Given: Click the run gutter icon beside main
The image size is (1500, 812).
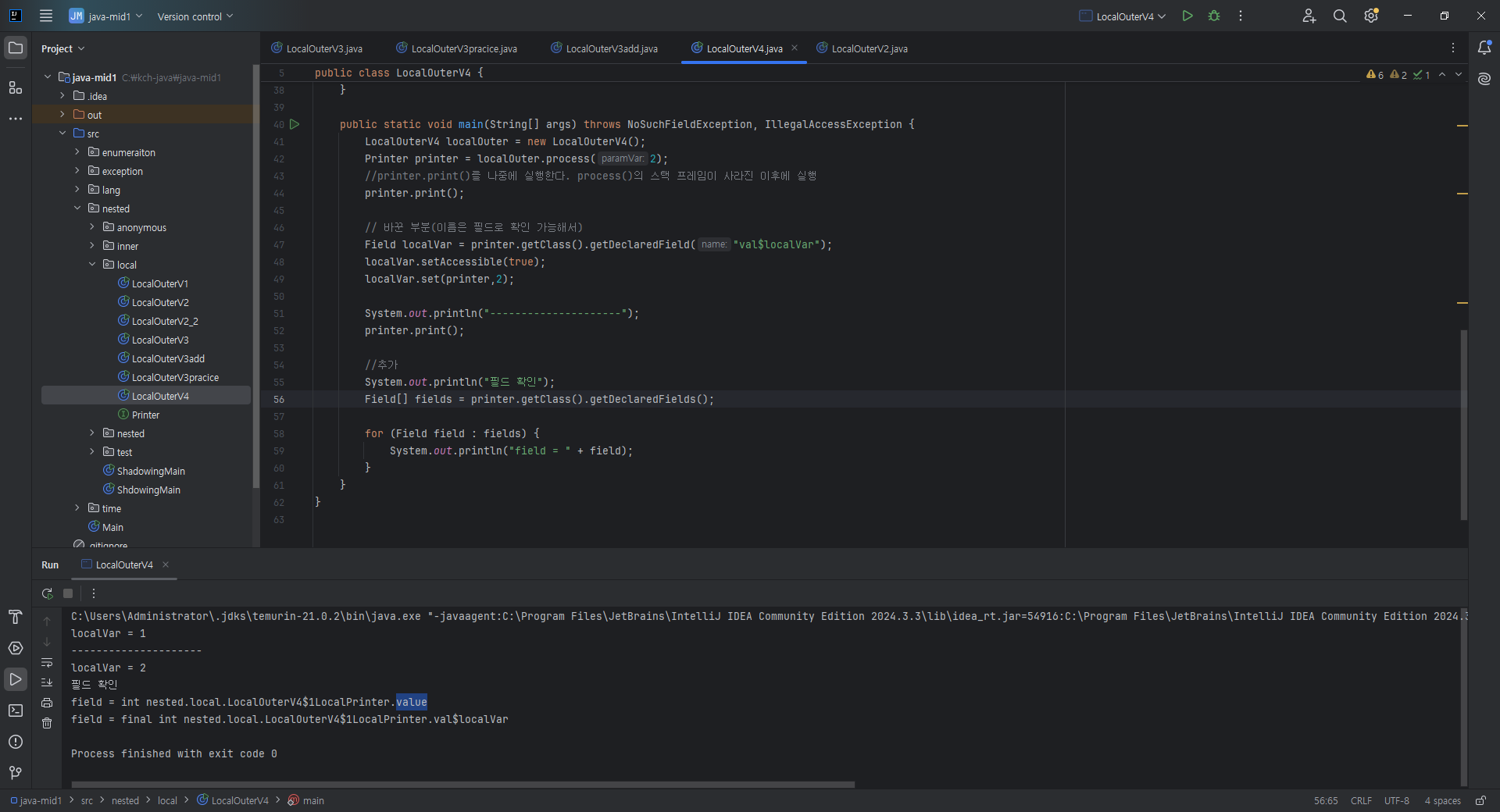Looking at the screenshot, I should 295,124.
